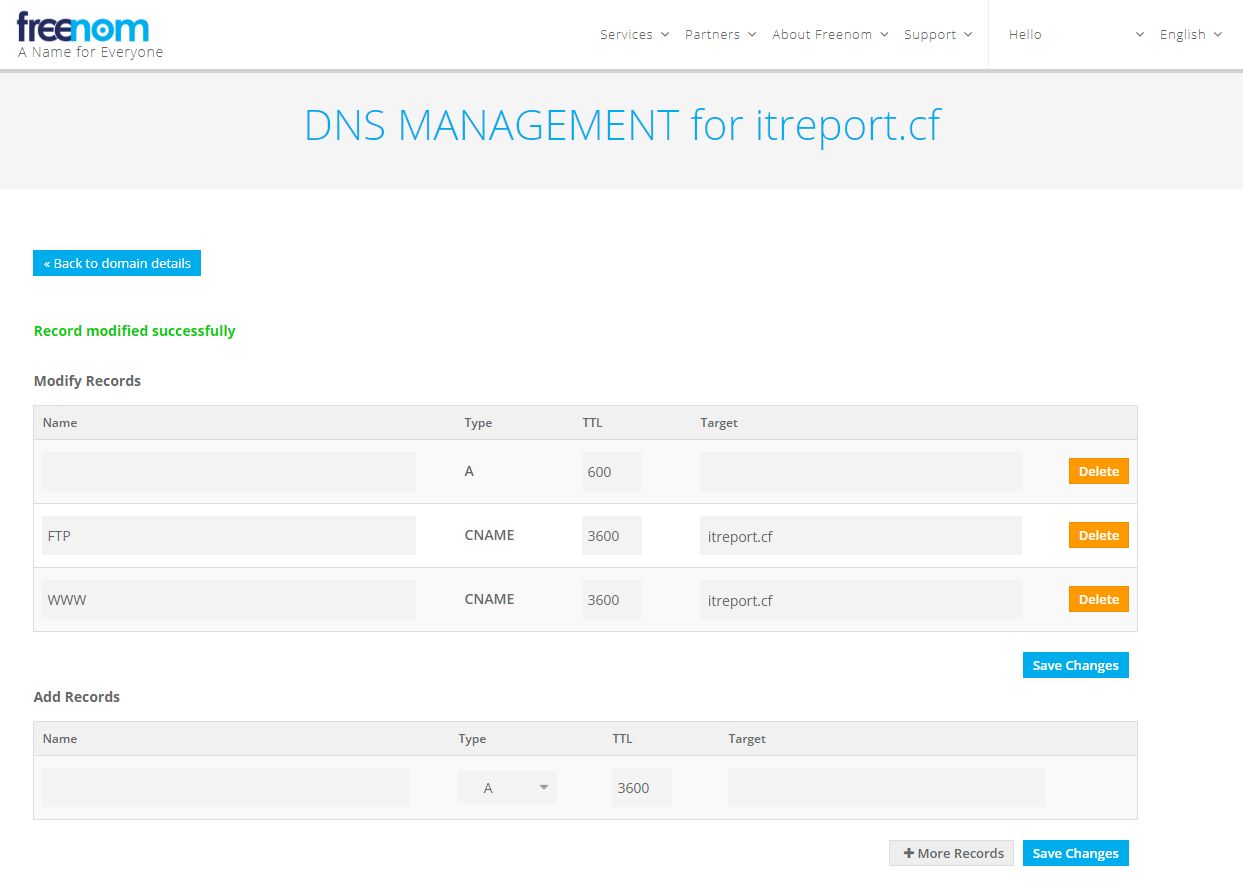The height and width of the screenshot is (883, 1243).
Task: Click the CNAME type label of the FTP row
Action: click(489, 535)
